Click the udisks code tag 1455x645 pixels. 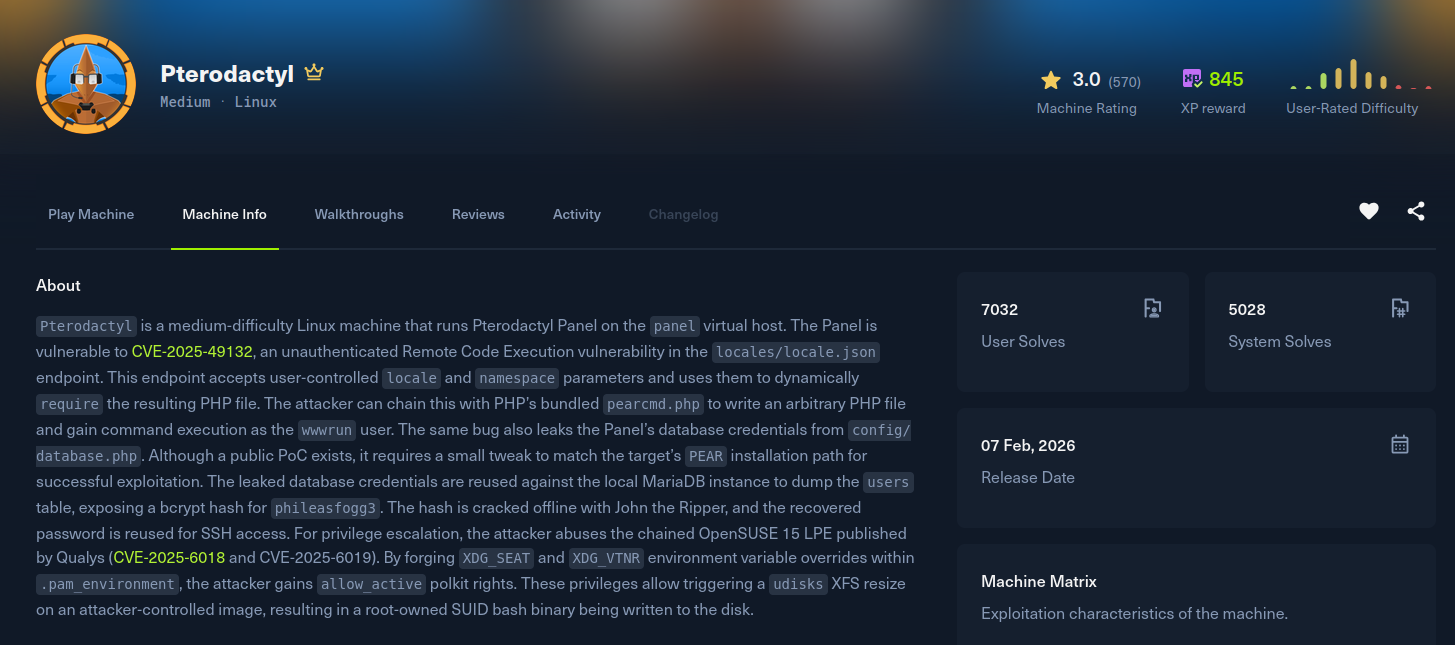pyautogui.click(x=798, y=584)
